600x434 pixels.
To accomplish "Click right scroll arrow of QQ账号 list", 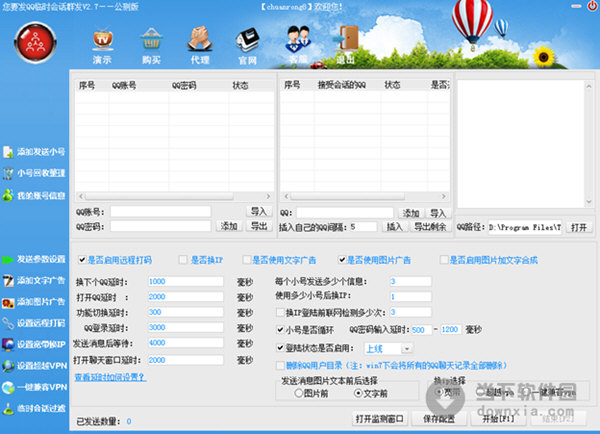I will [268, 196].
